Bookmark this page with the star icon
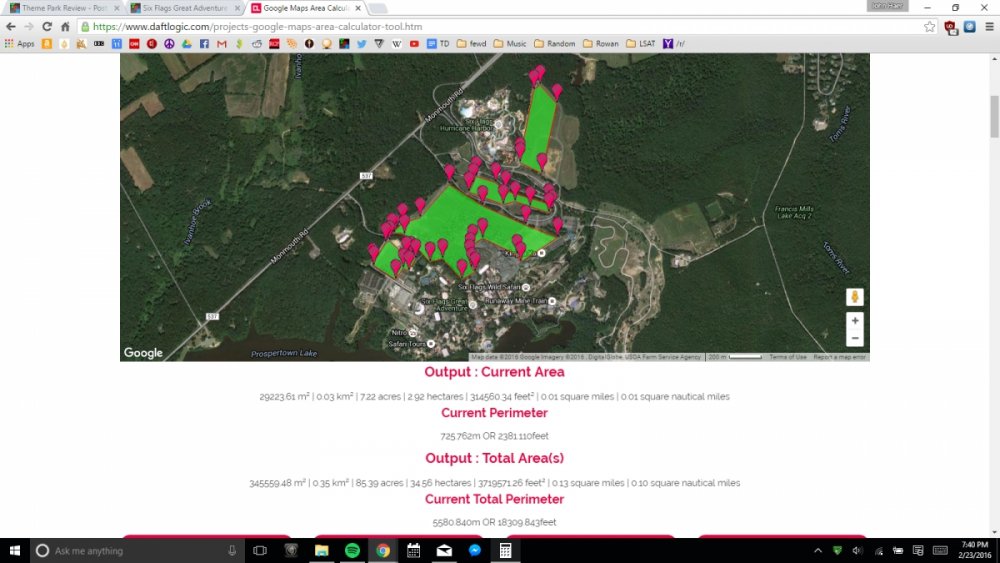Screen dimensions: 1000x563 tap(930, 27)
